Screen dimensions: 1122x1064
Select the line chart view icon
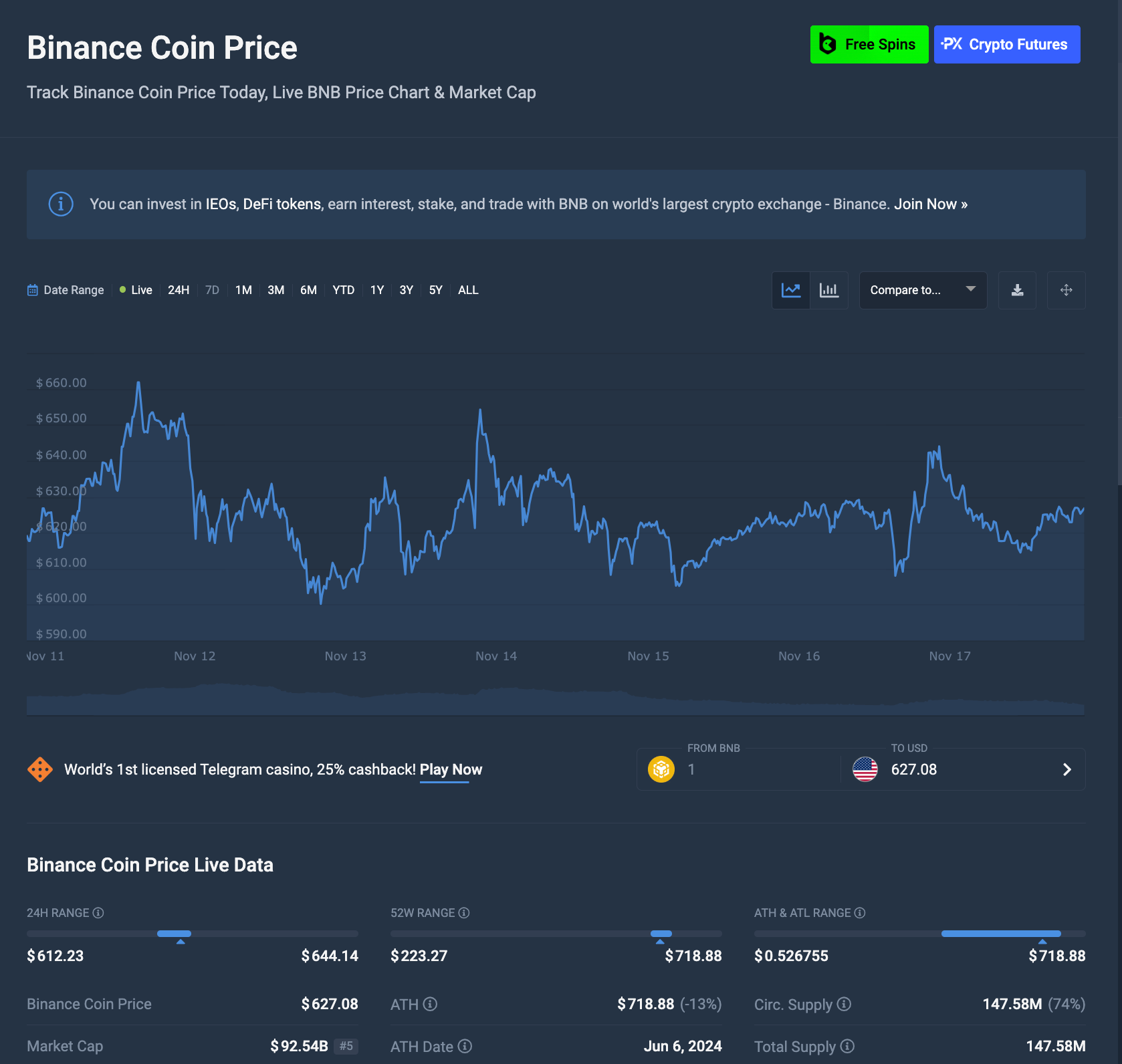click(791, 290)
